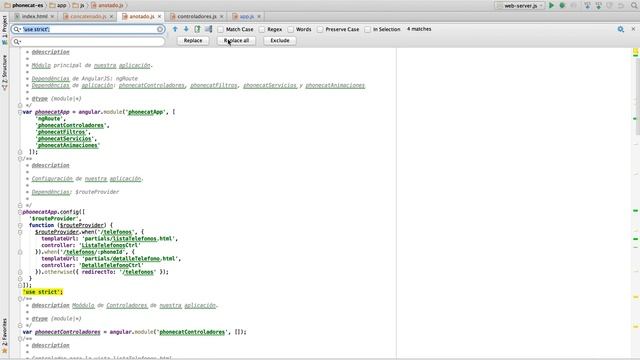Click the 'ListaTelefonosCtrl' controller string
The image size is (640, 360).
tap(110, 245)
